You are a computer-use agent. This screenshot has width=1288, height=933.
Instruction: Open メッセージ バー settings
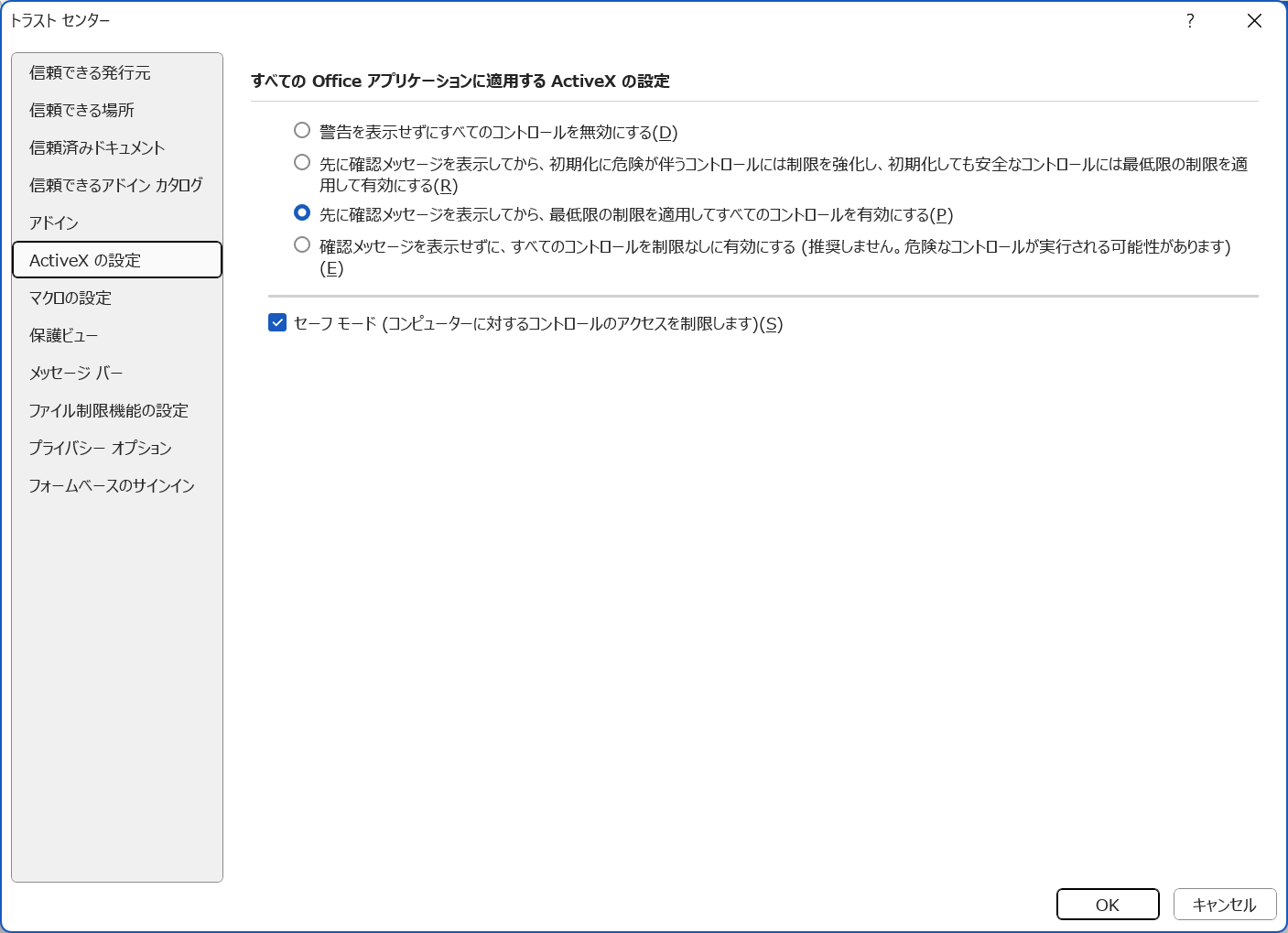(x=74, y=373)
